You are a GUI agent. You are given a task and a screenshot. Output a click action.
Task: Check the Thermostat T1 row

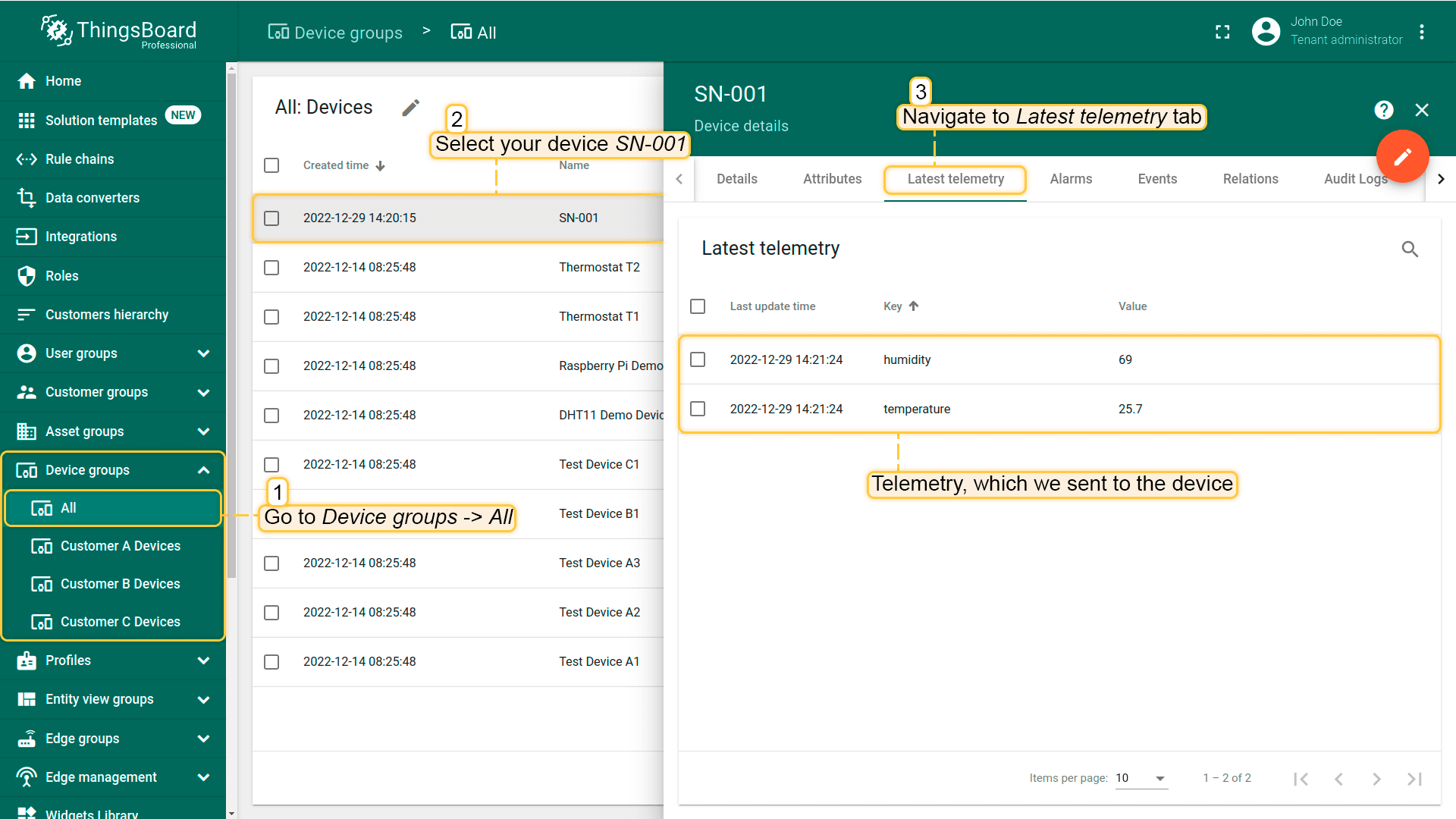pyautogui.click(x=271, y=317)
